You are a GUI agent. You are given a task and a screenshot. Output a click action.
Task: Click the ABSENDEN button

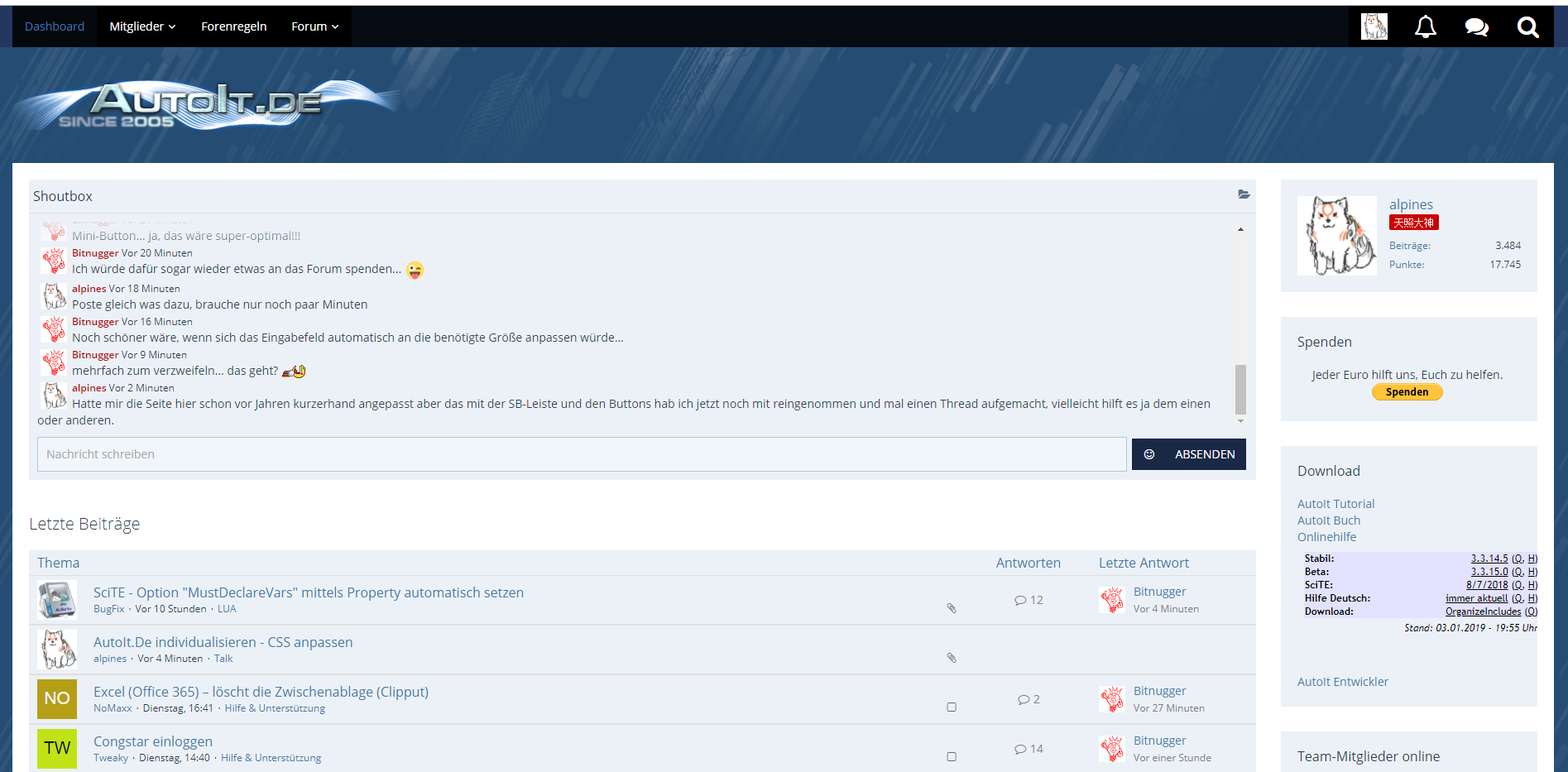point(1204,454)
